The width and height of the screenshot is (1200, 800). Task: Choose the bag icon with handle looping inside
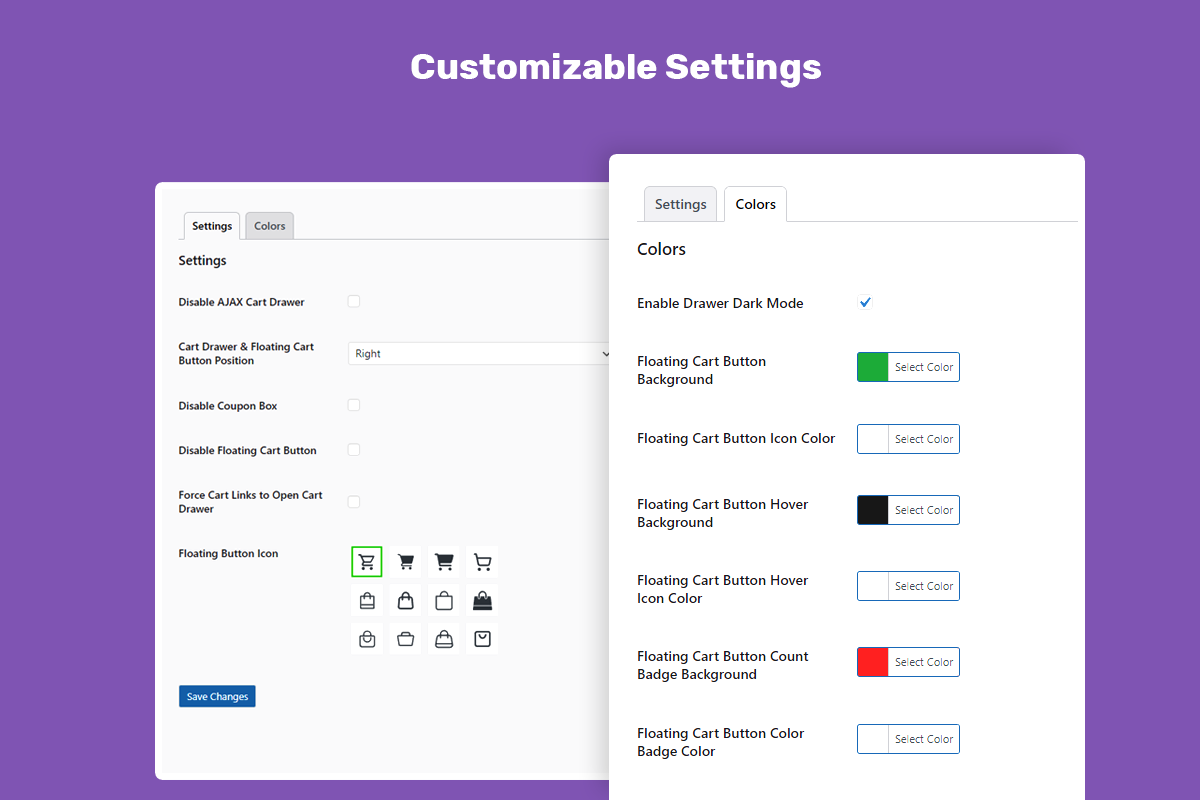click(x=367, y=638)
